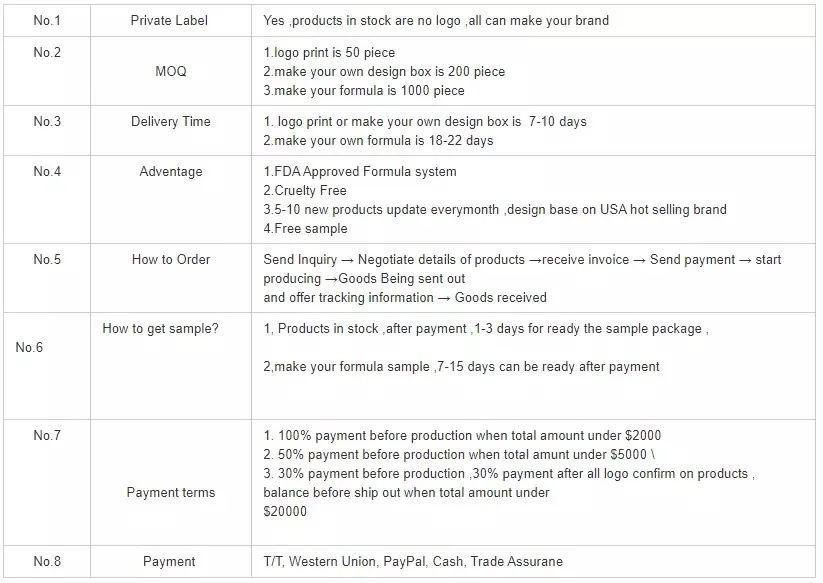
Task: Click the "FDA Approved Formula system" line
Action: pos(360,172)
